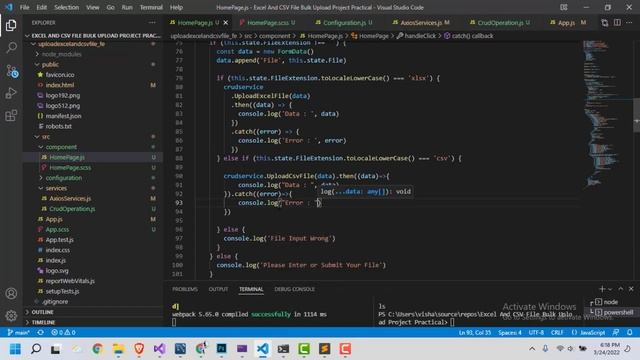Select node terminal instance
Screen dimensions: 640x360
tap(611, 302)
